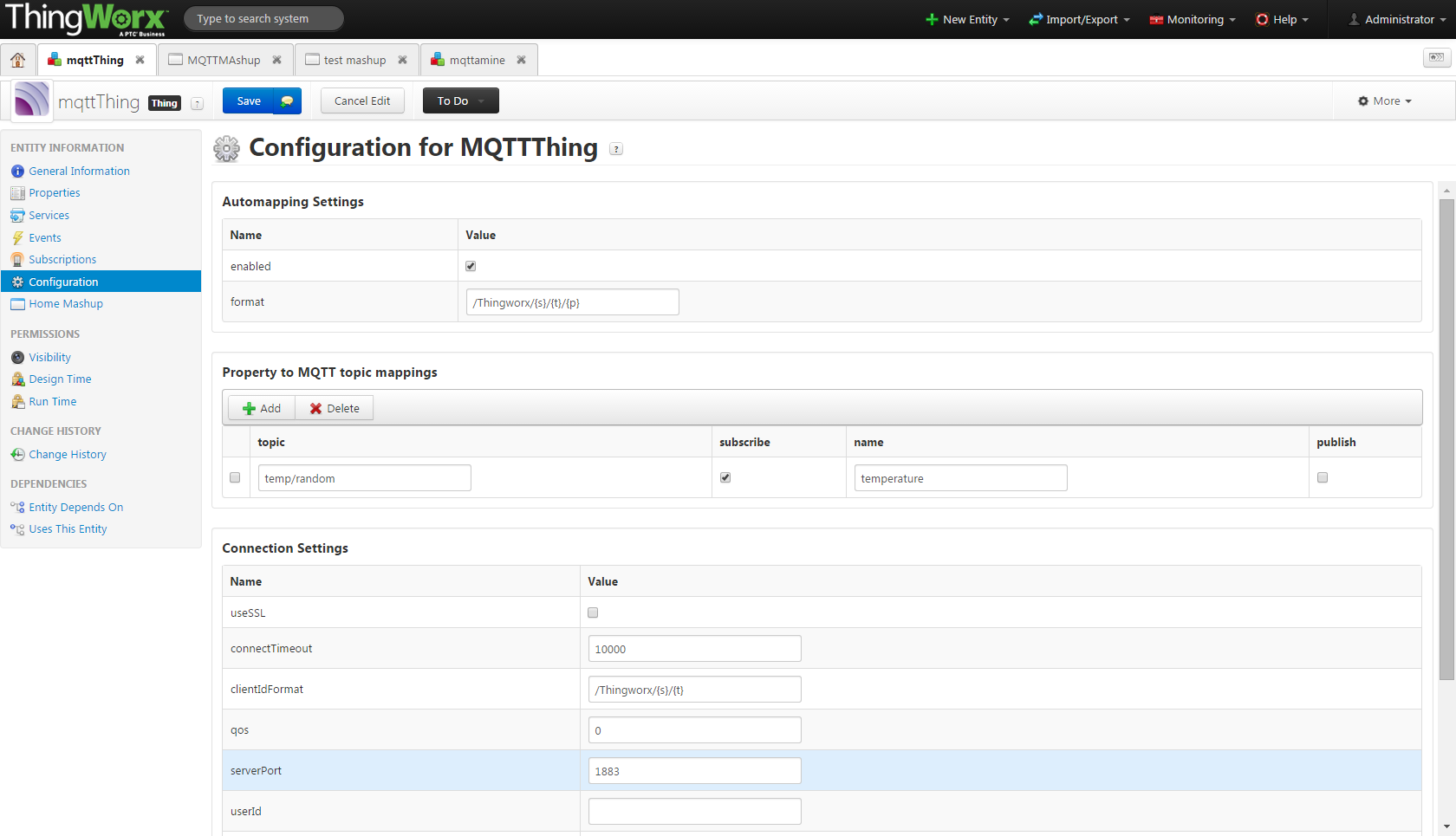Click the connectTimeout value field
The width and height of the screenshot is (1456, 836).
click(x=695, y=649)
